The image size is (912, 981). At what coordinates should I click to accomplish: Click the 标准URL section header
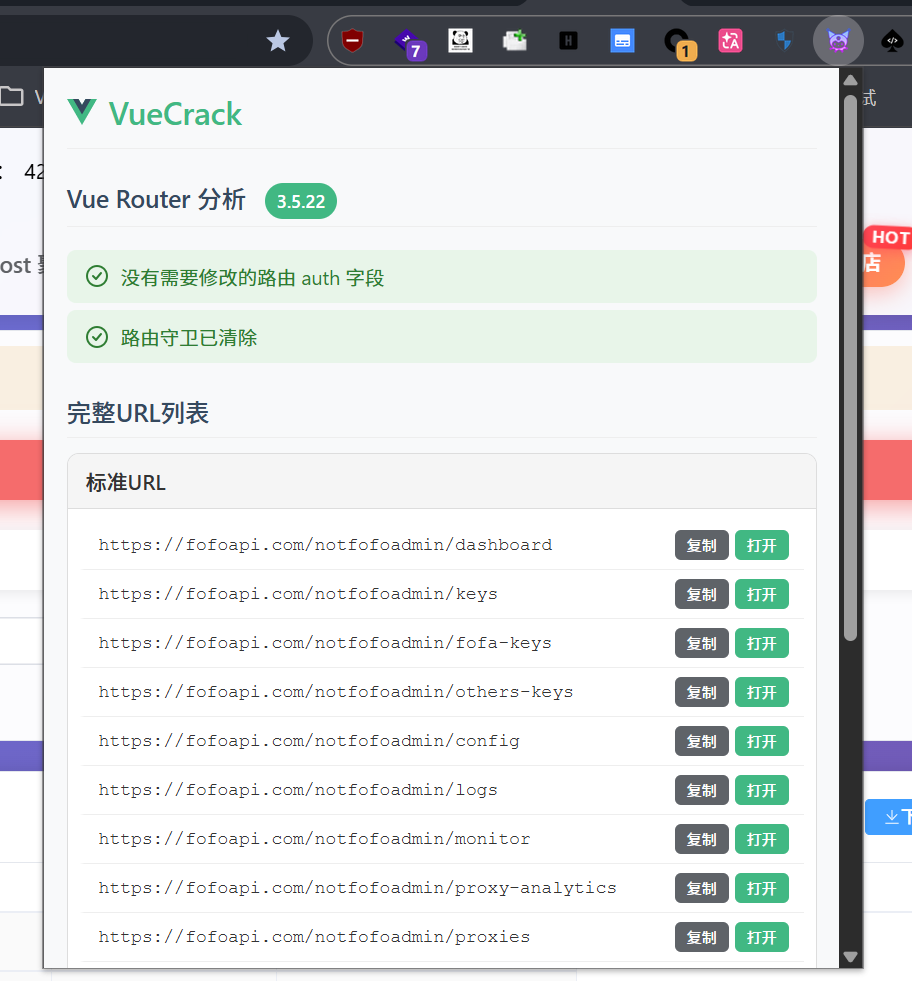(x=442, y=482)
